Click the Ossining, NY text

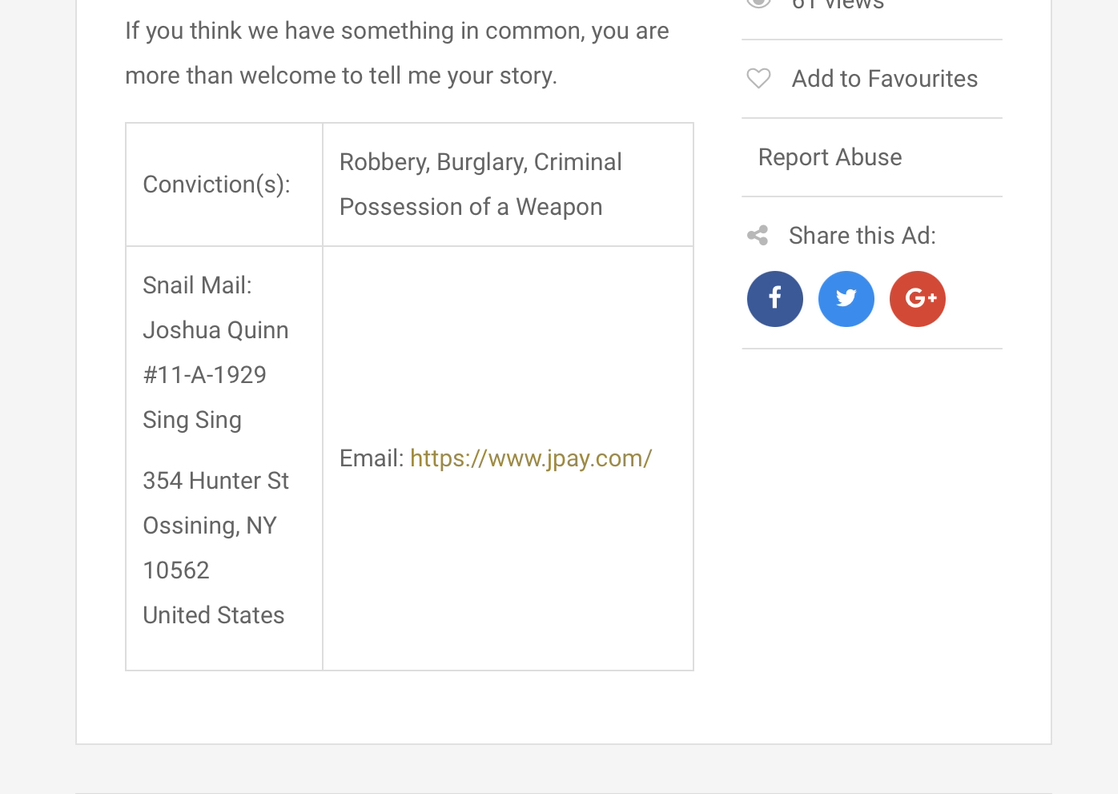click(x=210, y=526)
